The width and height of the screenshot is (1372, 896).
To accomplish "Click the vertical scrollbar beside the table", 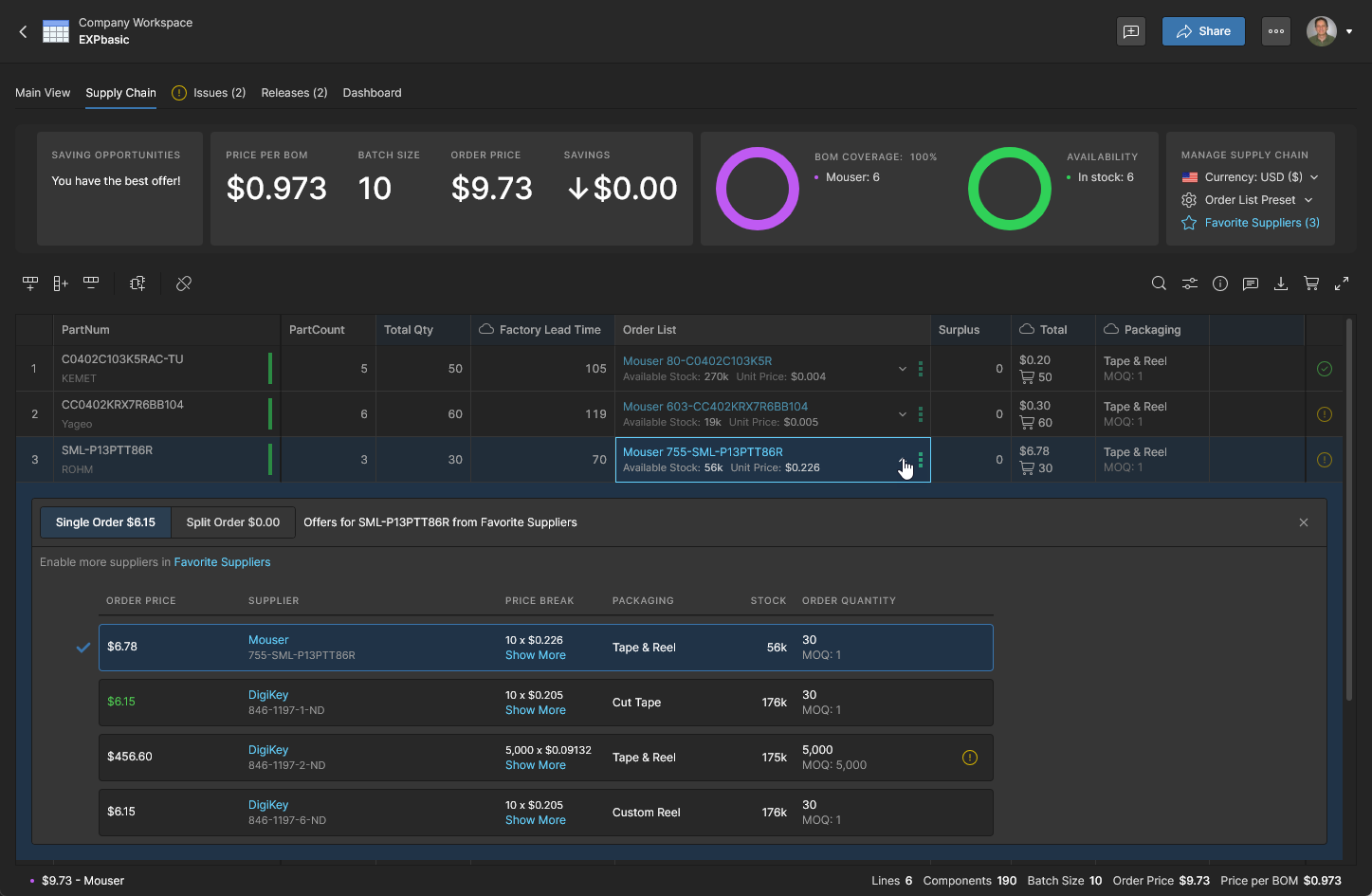I will tap(1348, 512).
